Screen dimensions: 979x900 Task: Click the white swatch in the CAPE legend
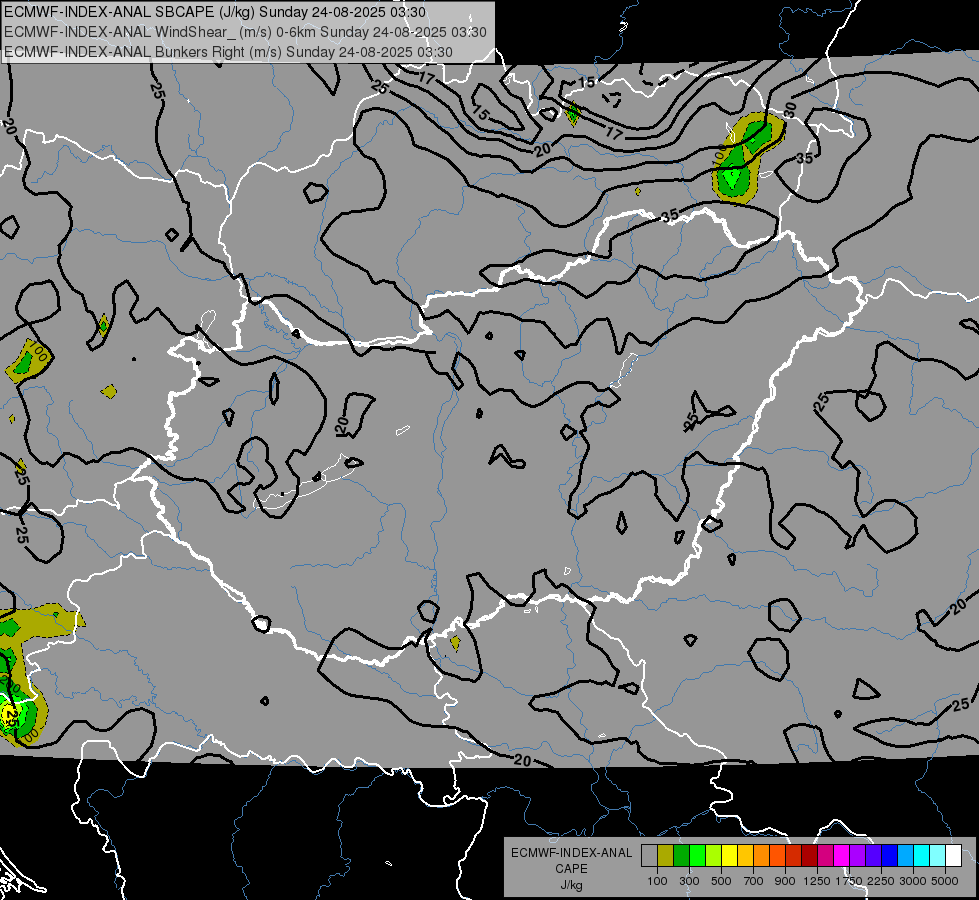[953, 855]
